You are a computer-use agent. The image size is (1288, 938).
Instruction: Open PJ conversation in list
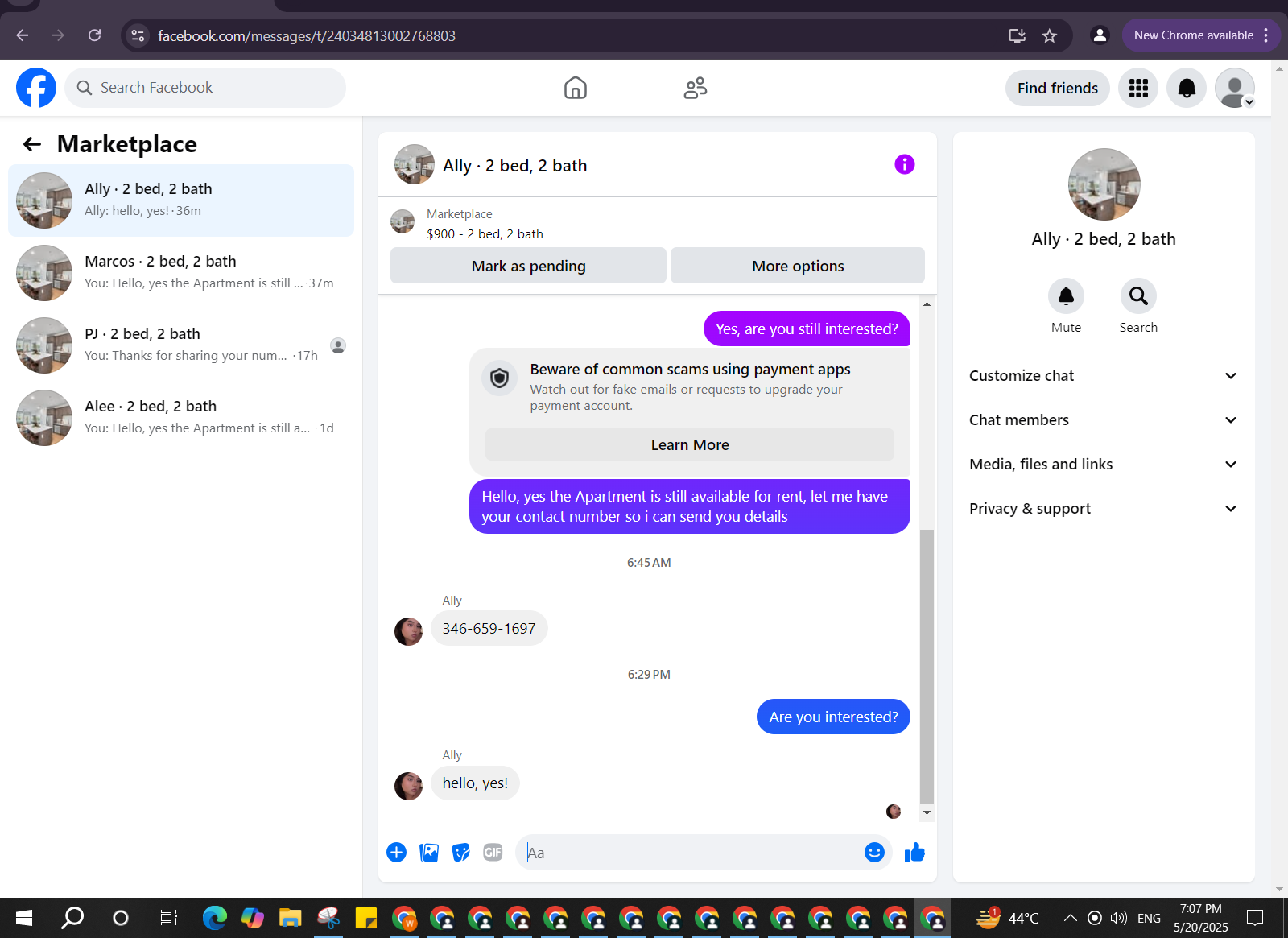[x=181, y=345]
